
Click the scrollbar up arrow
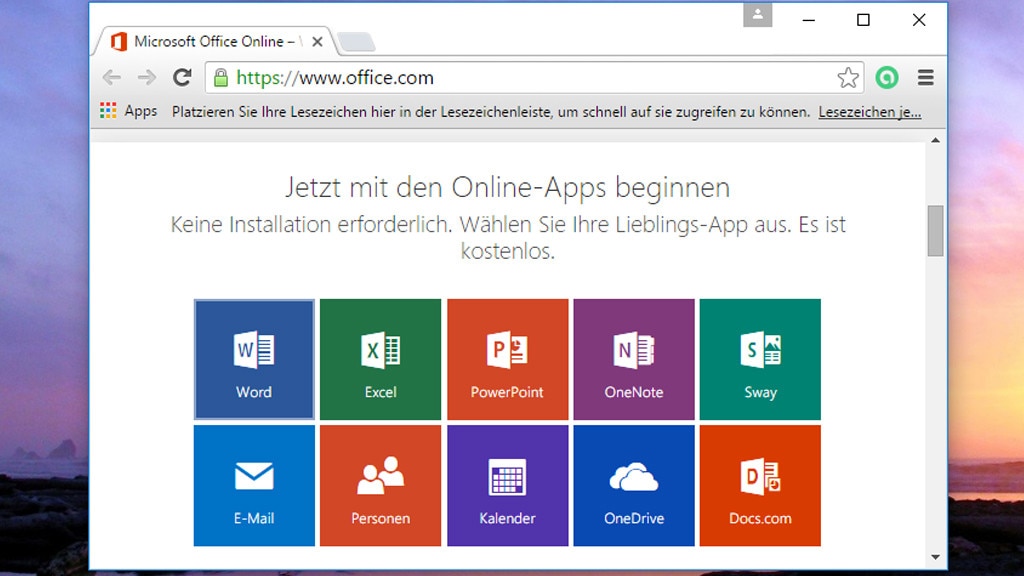[x=935, y=140]
